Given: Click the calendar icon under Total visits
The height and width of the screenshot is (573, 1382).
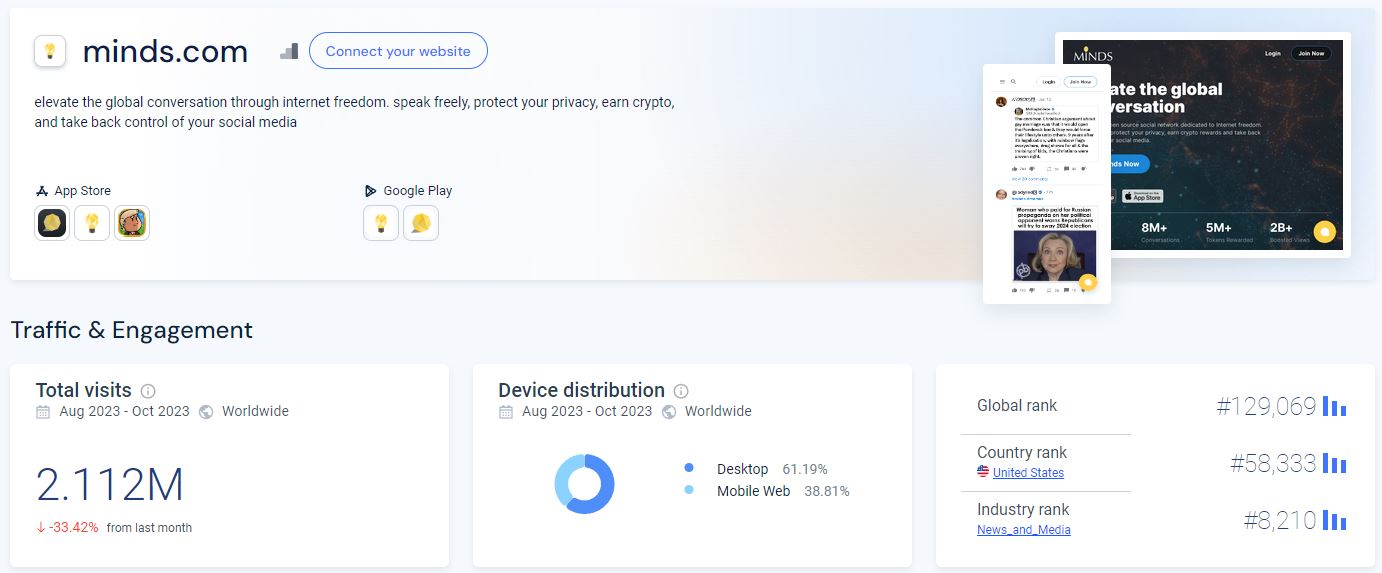Looking at the screenshot, I should (x=43, y=412).
